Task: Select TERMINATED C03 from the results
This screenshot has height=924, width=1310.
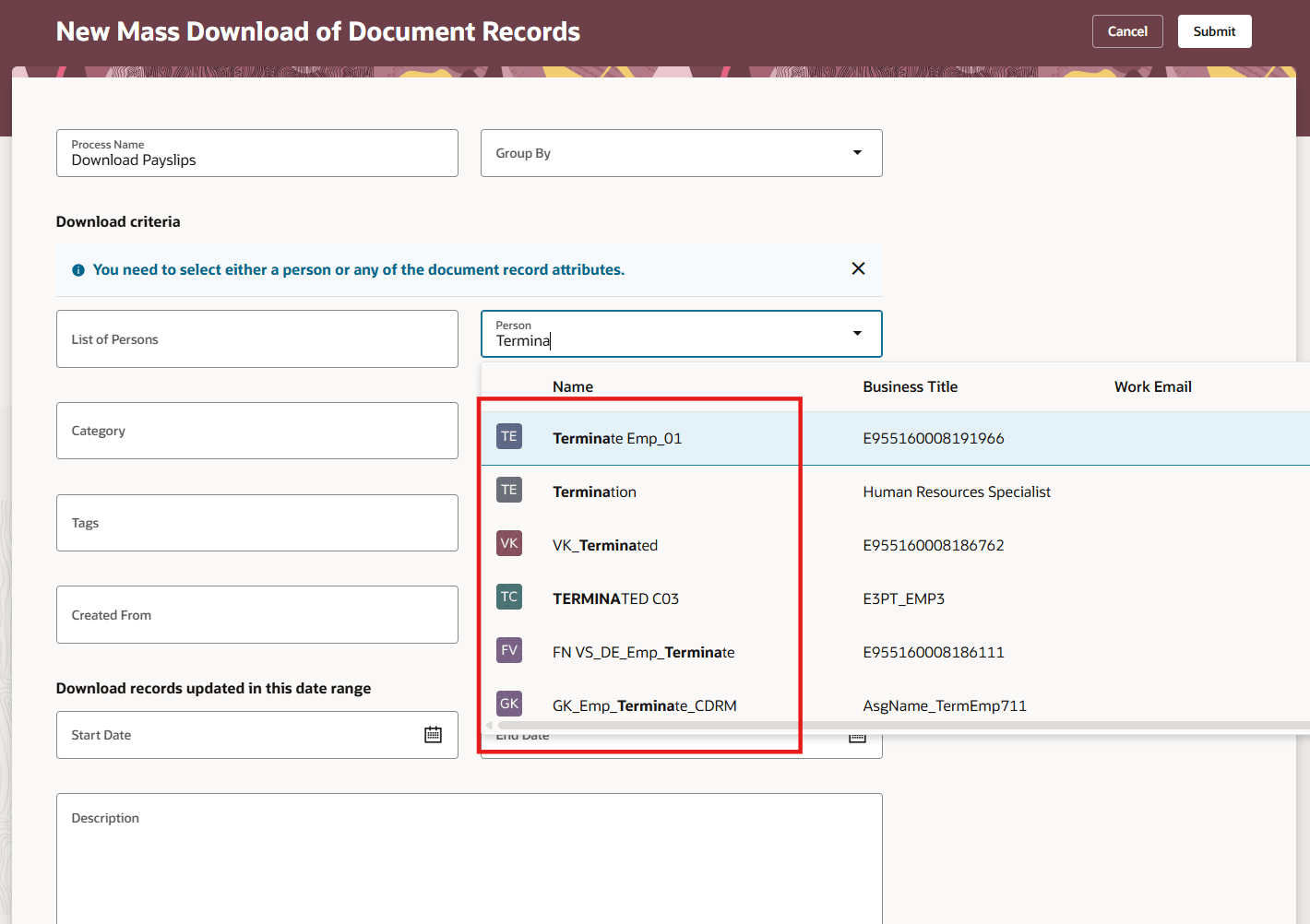Action: tap(615, 598)
